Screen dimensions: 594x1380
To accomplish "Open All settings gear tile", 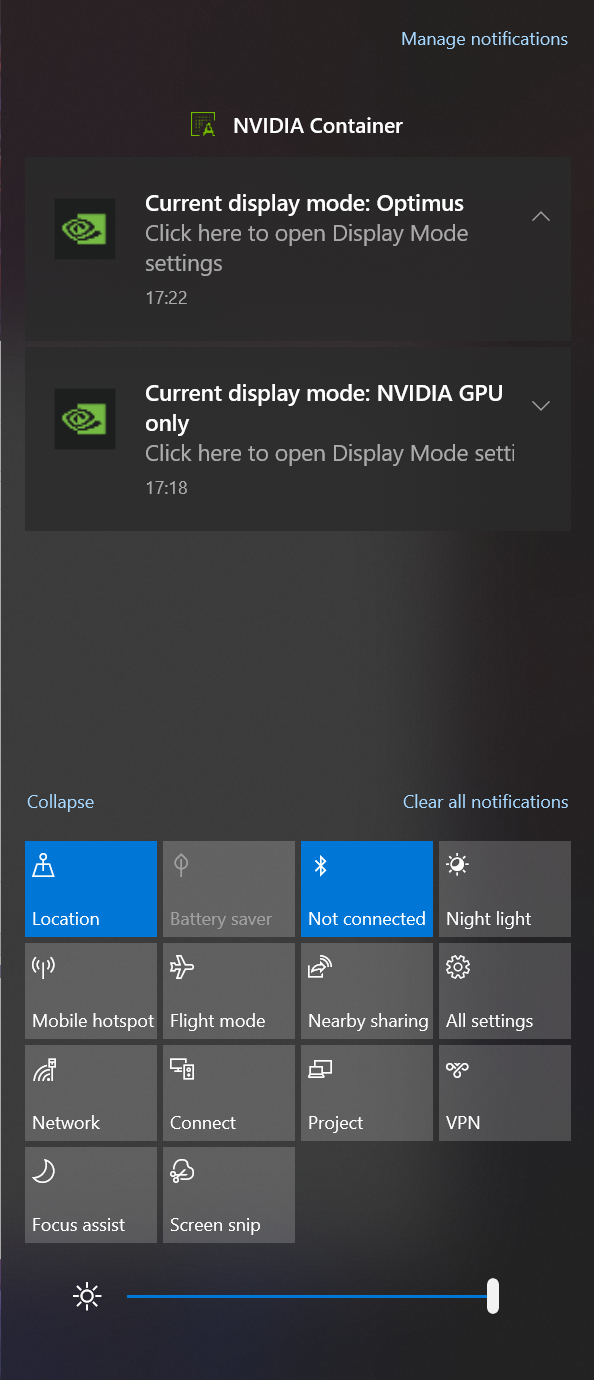I will coord(505,991).
